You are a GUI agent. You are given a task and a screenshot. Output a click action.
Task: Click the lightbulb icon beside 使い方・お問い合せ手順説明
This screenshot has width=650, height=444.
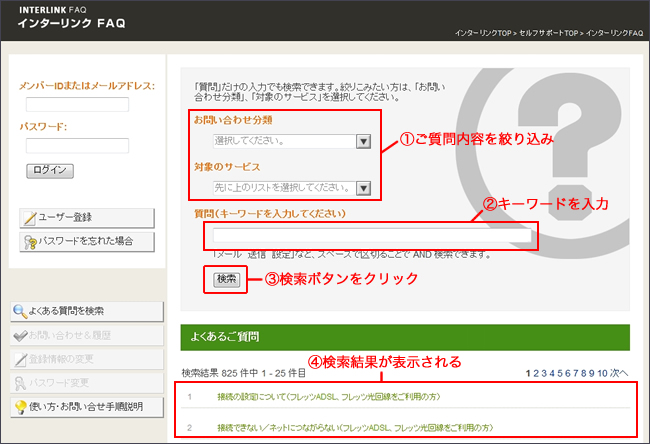click(21, 407)
